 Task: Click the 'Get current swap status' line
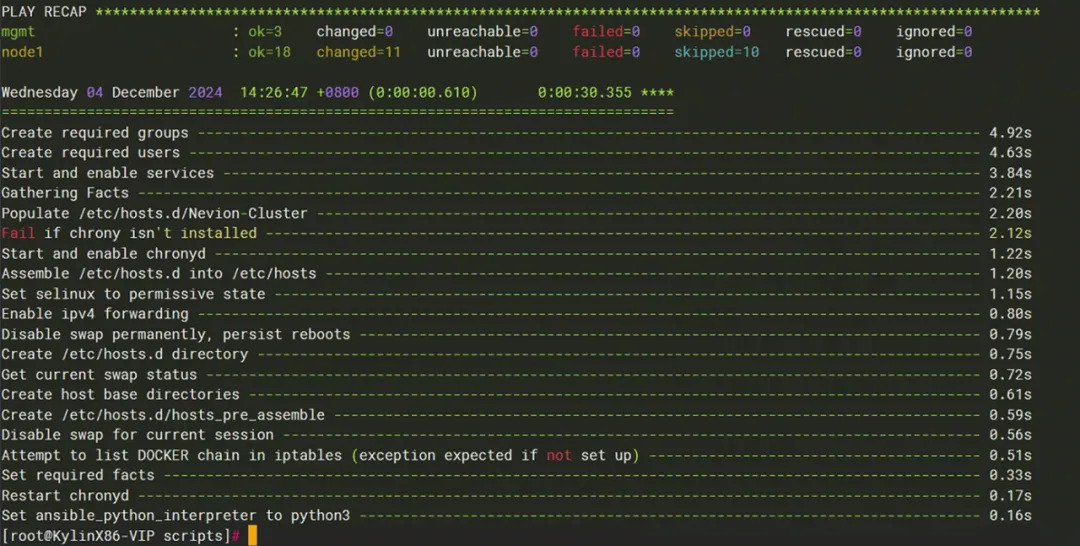pyautogui.click(x=516, y=374)
